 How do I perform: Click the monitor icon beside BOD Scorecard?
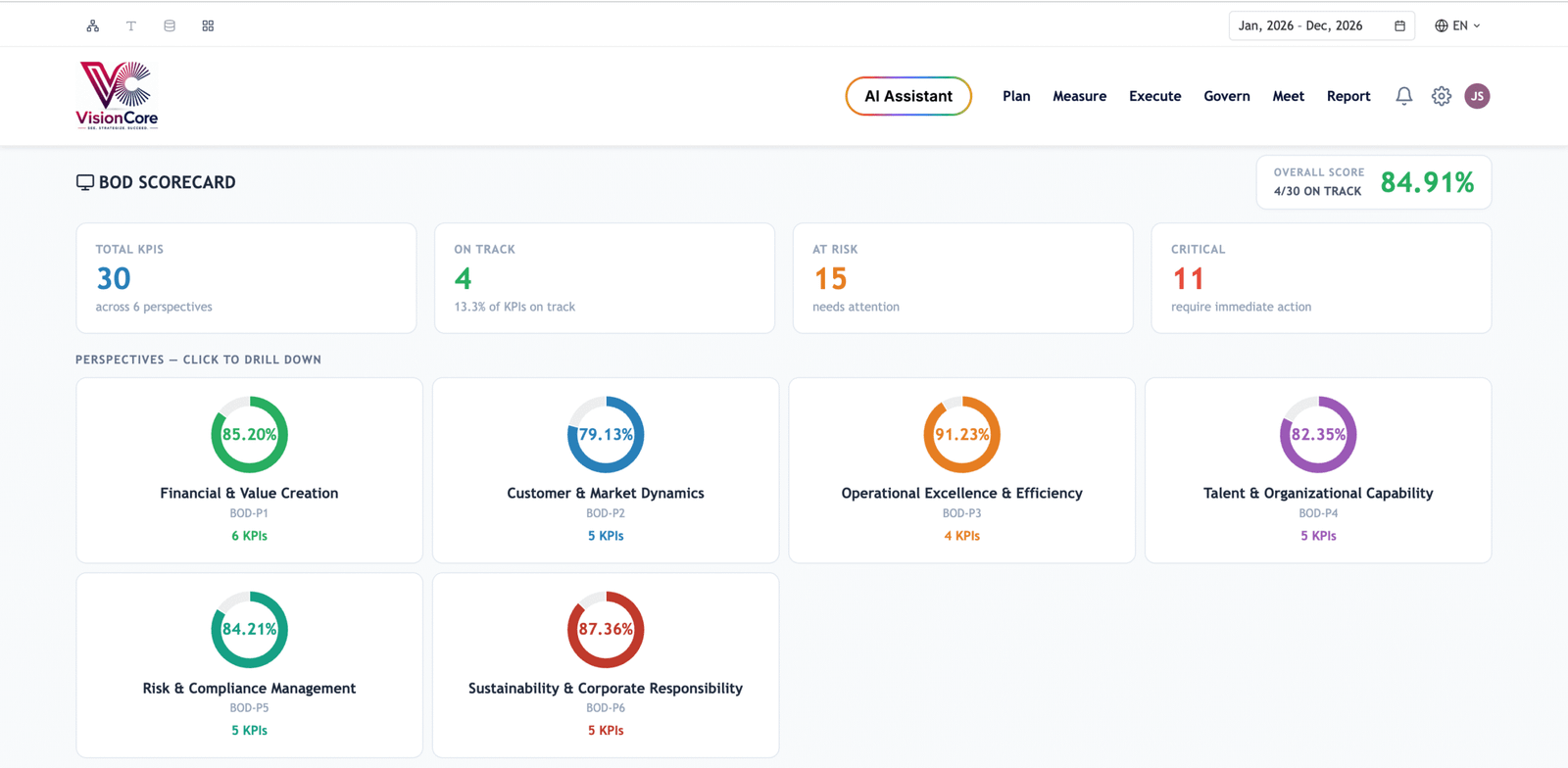(85, 182)
